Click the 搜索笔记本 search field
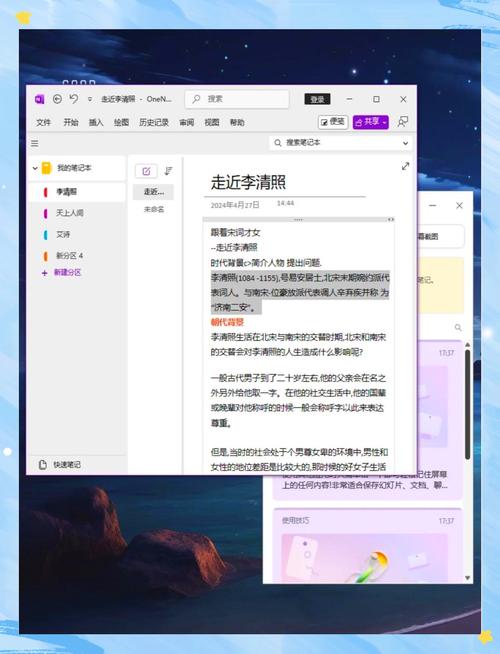 341,143
